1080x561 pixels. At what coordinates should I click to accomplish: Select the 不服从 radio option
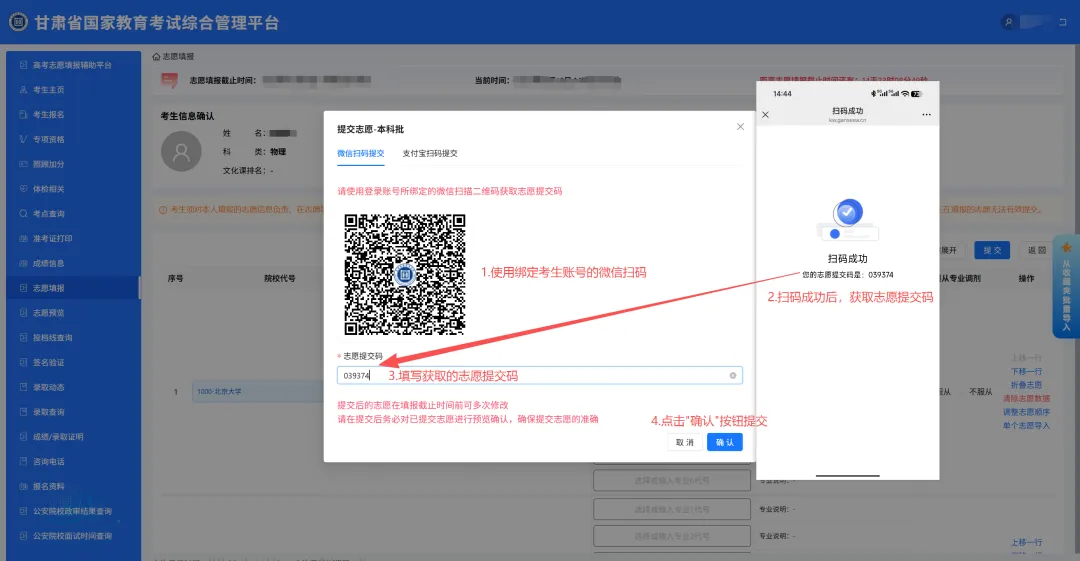tap(980, 391)
